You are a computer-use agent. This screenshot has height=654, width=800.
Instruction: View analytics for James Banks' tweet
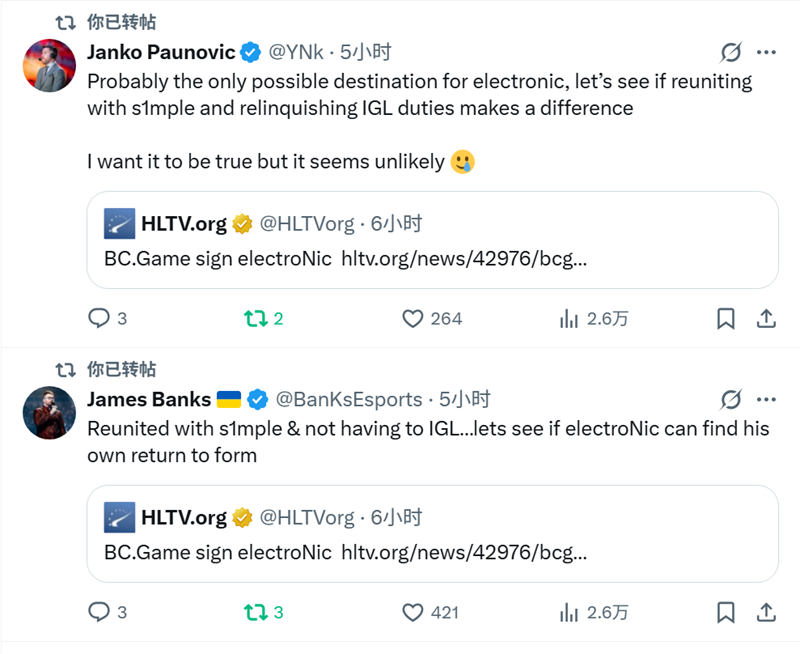click(x=569, y=611)
